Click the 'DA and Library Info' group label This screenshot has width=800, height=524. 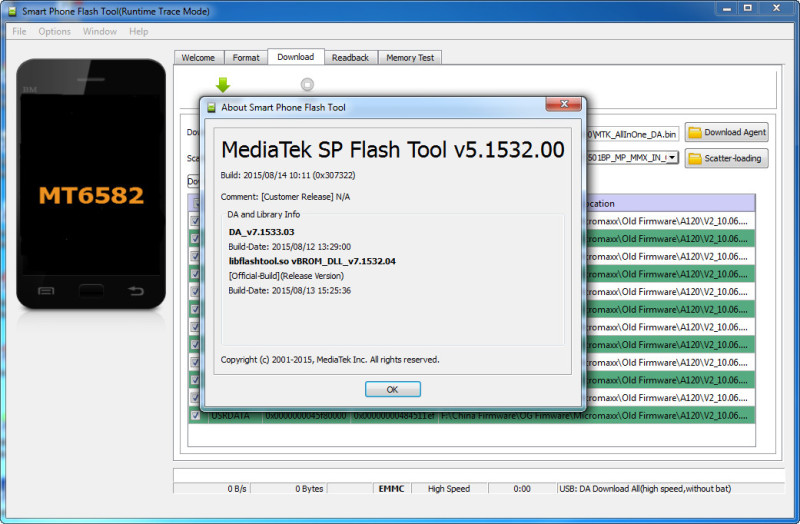[263, 214]
